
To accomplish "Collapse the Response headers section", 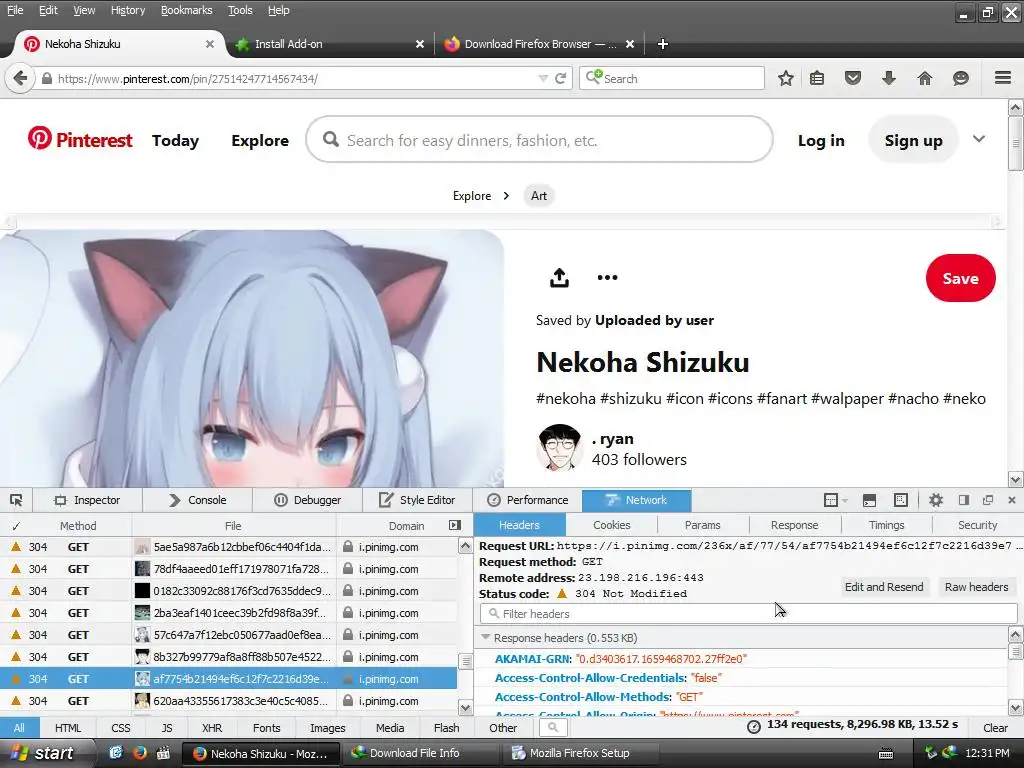I will pos(485,637).
